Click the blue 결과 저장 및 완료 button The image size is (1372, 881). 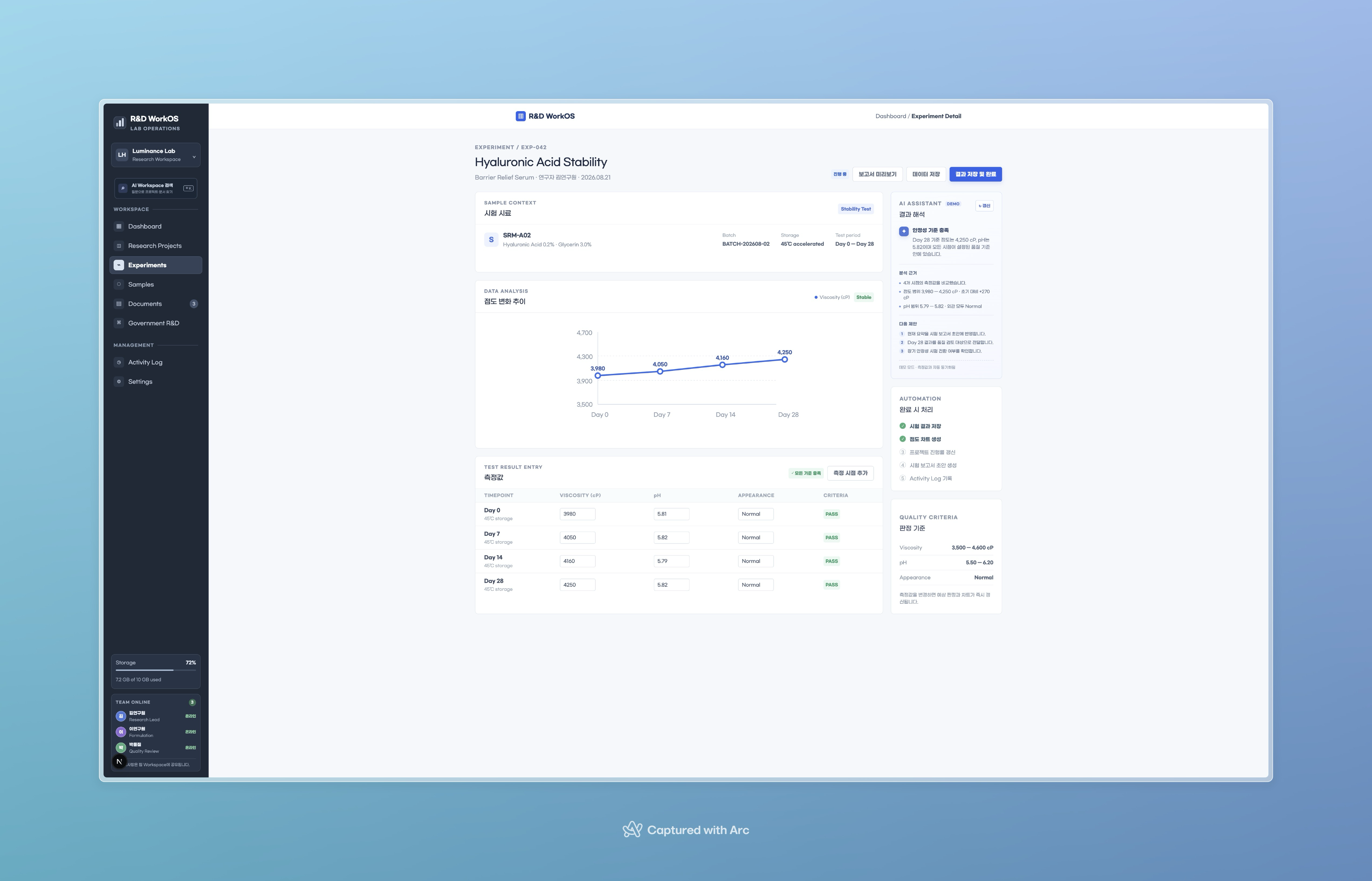[976, 175]
